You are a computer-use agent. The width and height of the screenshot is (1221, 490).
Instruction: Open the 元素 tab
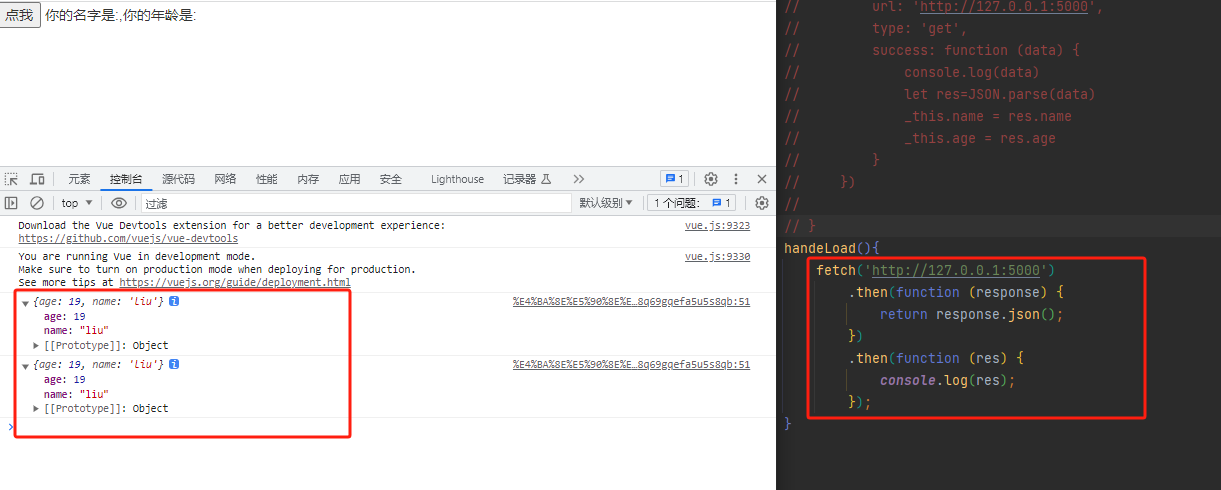click(79, 179)
